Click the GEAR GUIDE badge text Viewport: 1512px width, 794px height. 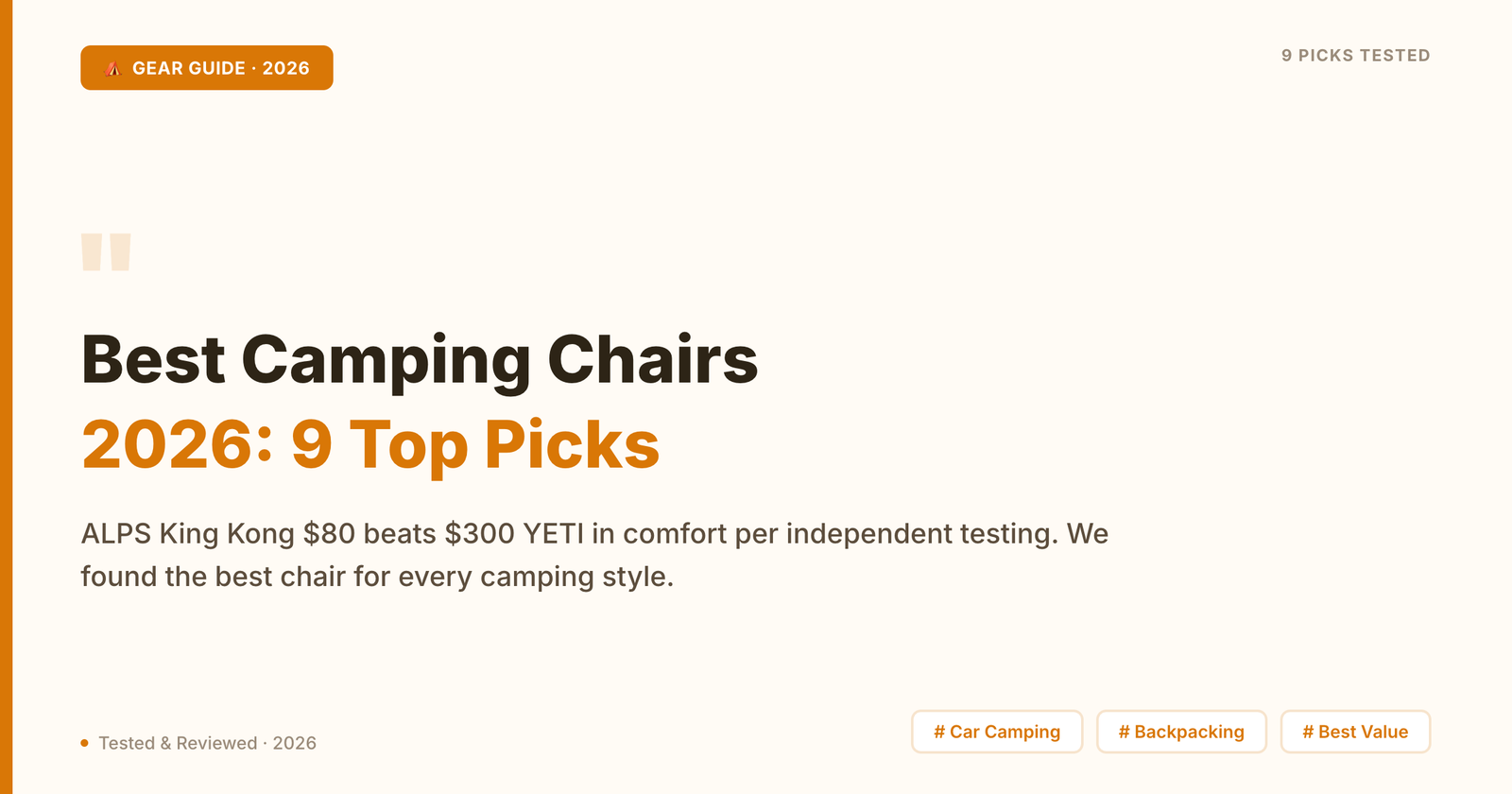pos(220,68)
